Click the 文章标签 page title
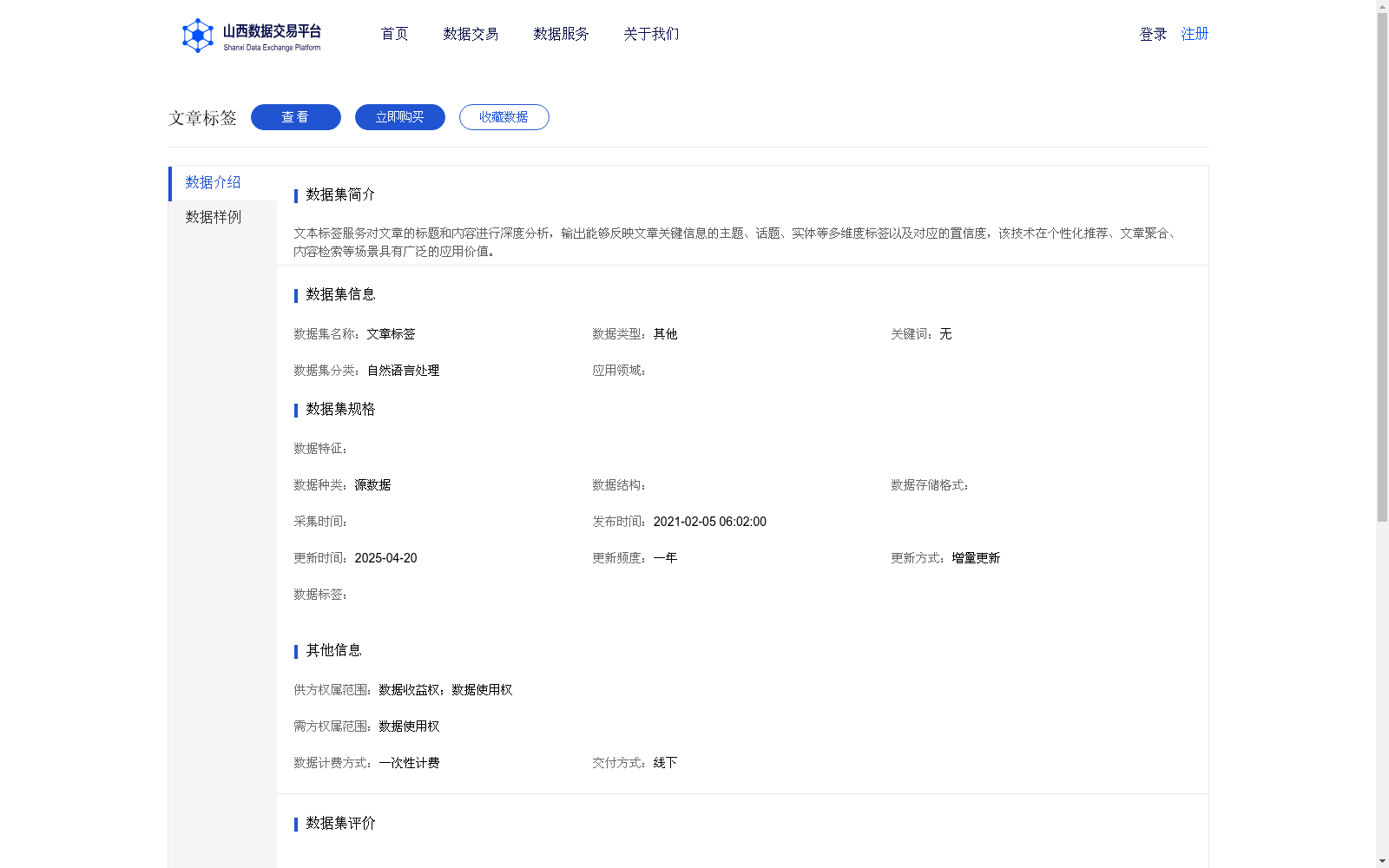 tap(202, 118)
